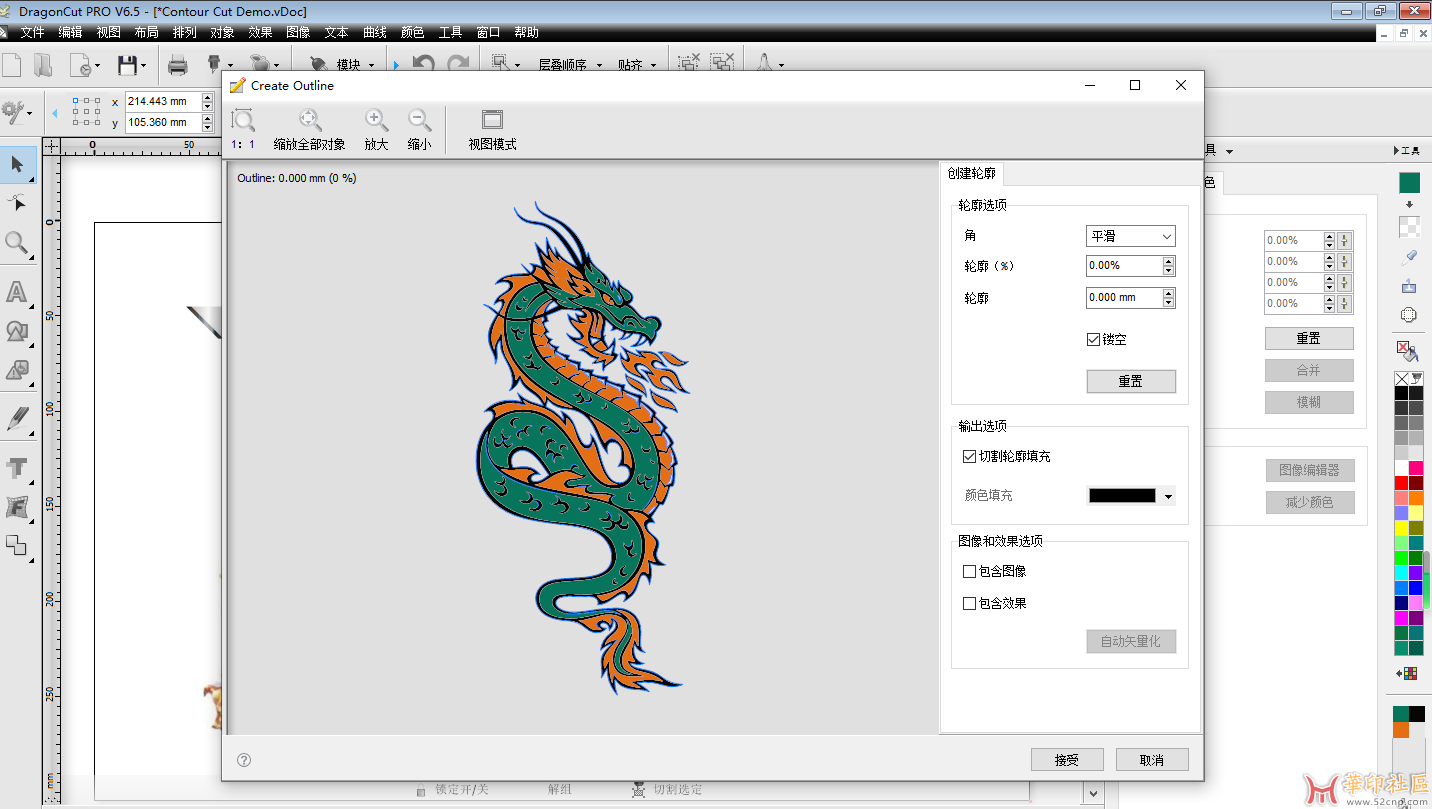Screen dimensions: 1432x809
Task: Open the corner type (平滑) dropdown
Action: (1130, 236)
